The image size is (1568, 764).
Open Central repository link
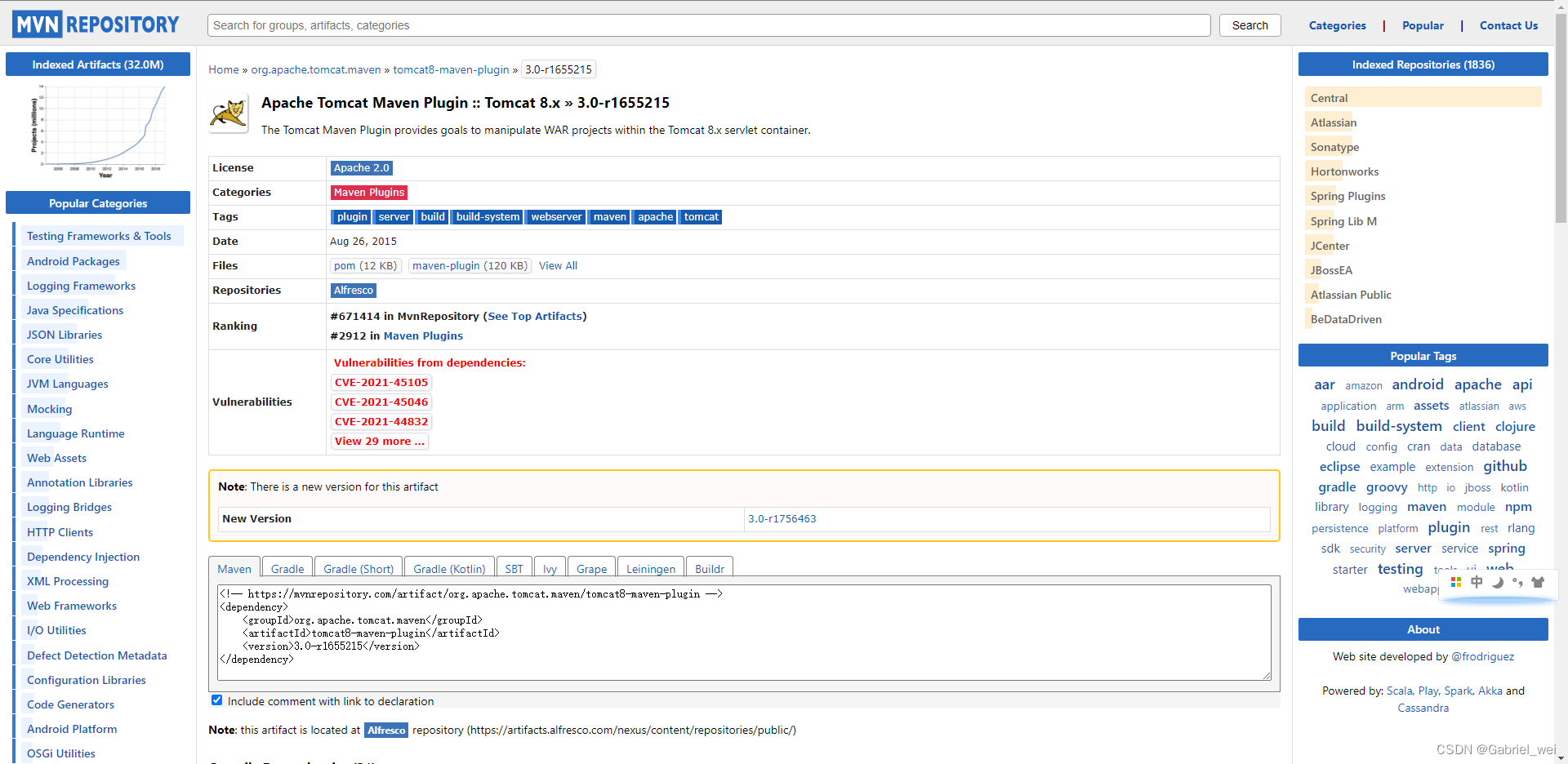pyautogui.click(x=1329, y=99)
